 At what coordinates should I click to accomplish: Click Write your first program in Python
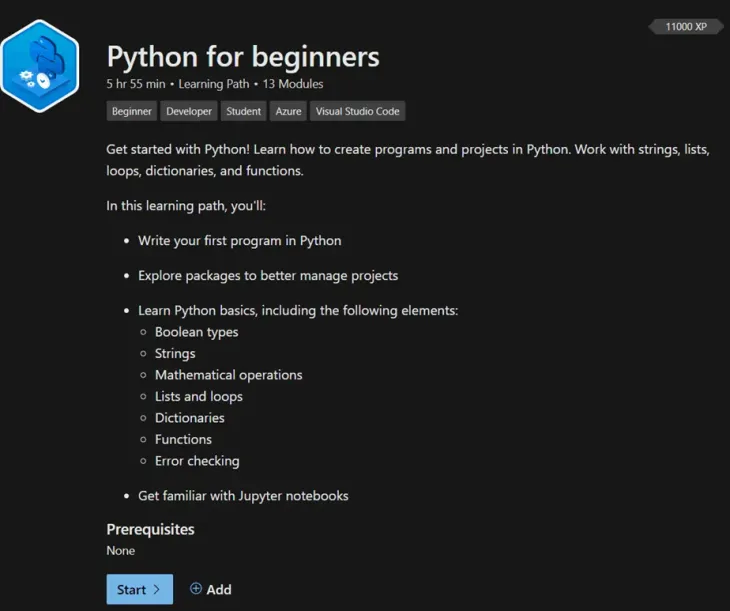[x=239, y=241]
